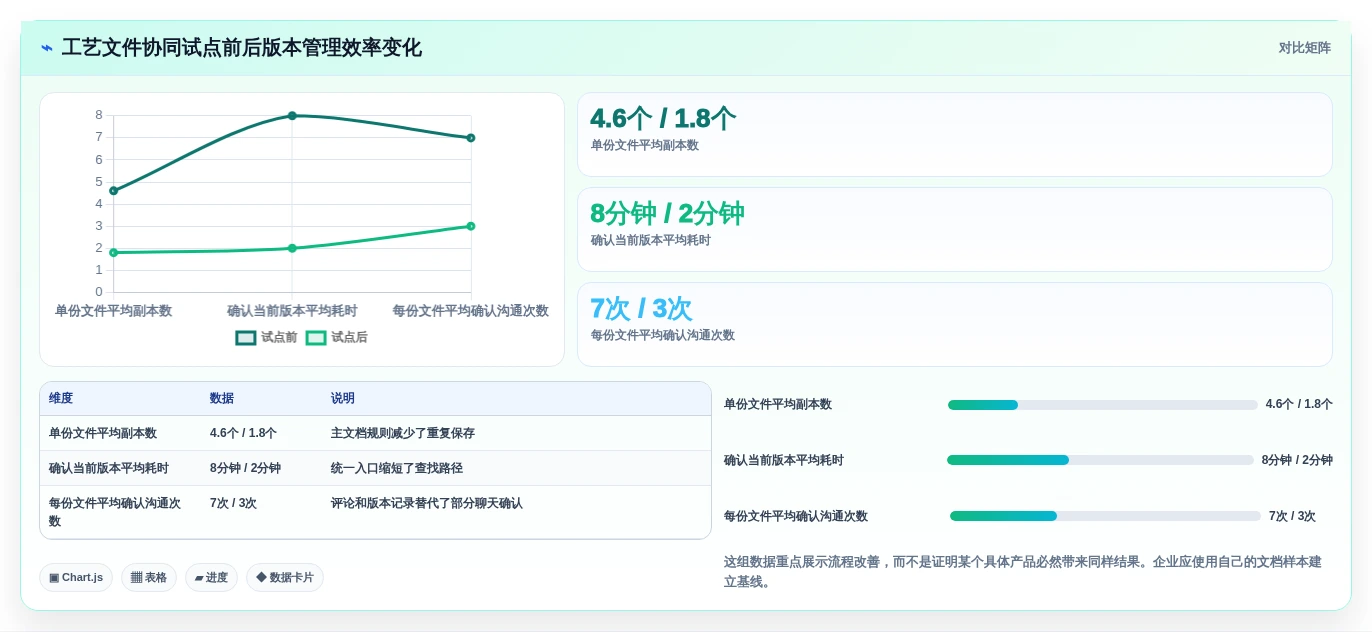Toggle the 试点后 legend item
This screenshot has width=1372, height=632.
(336, 338)
